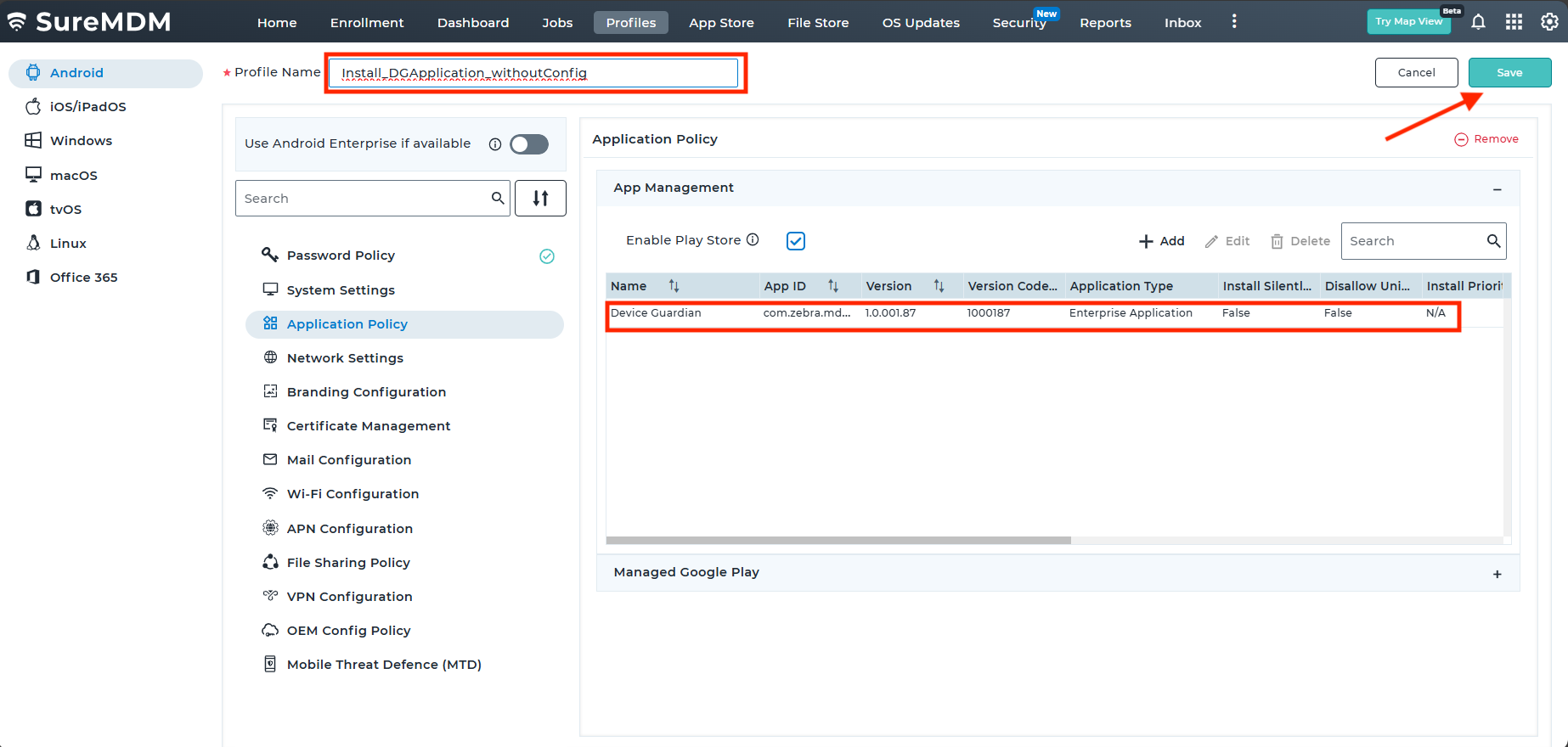Open Mobile Threat Defence (MTD) policy

404,664
